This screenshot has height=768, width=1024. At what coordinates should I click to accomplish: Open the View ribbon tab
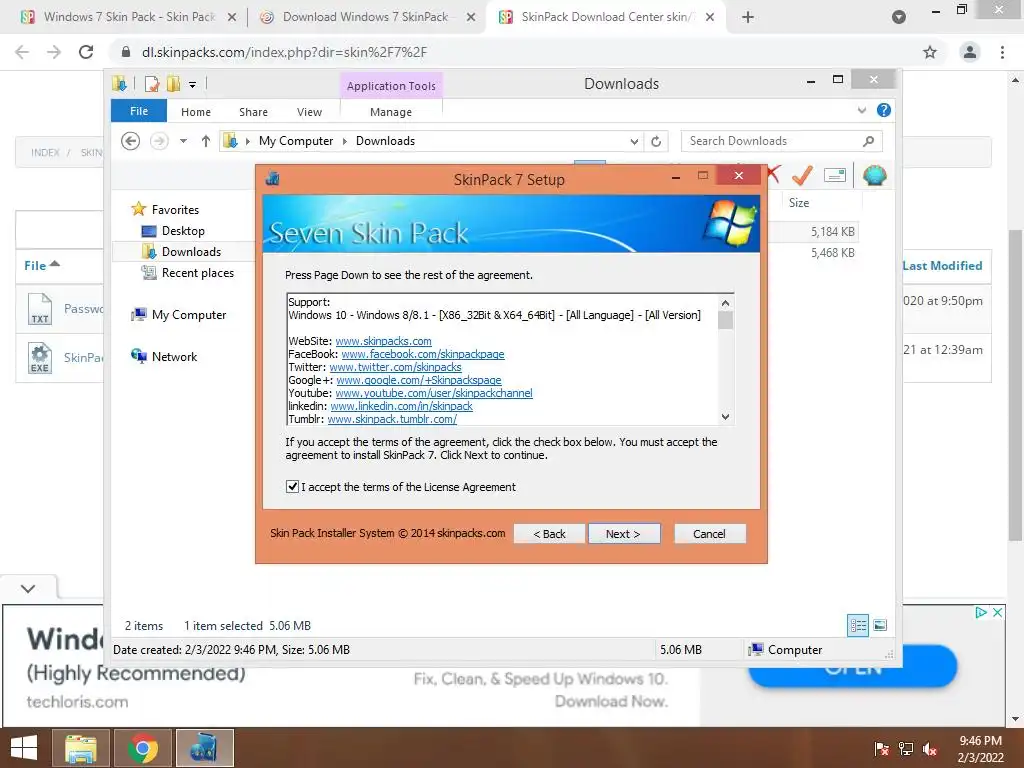tap(310, 112)
